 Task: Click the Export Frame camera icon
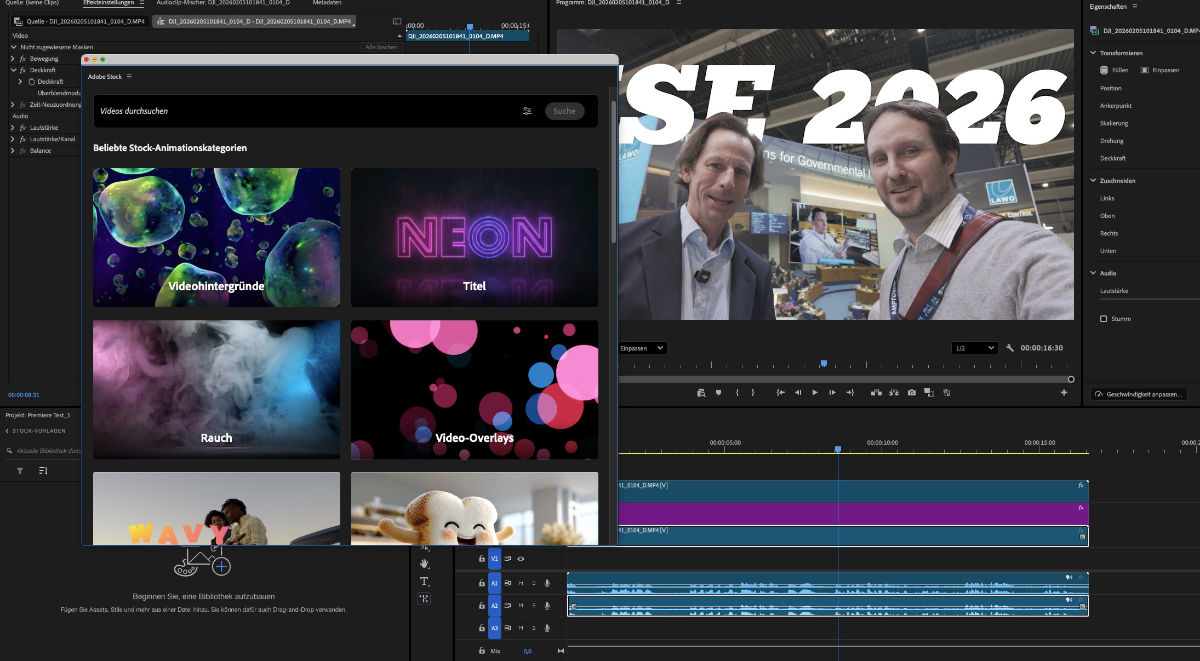912,393
